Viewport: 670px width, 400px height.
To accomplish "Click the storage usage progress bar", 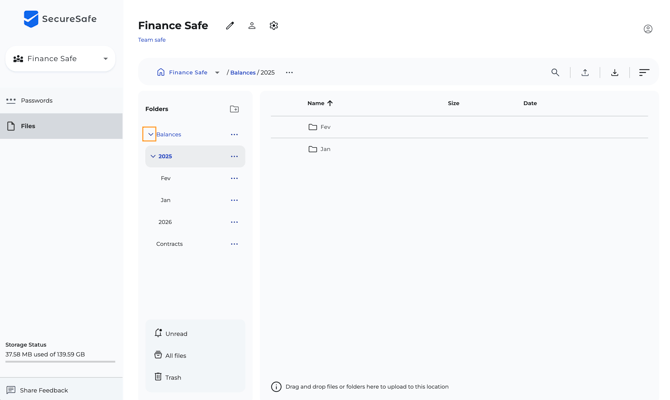I will point(60,362).
